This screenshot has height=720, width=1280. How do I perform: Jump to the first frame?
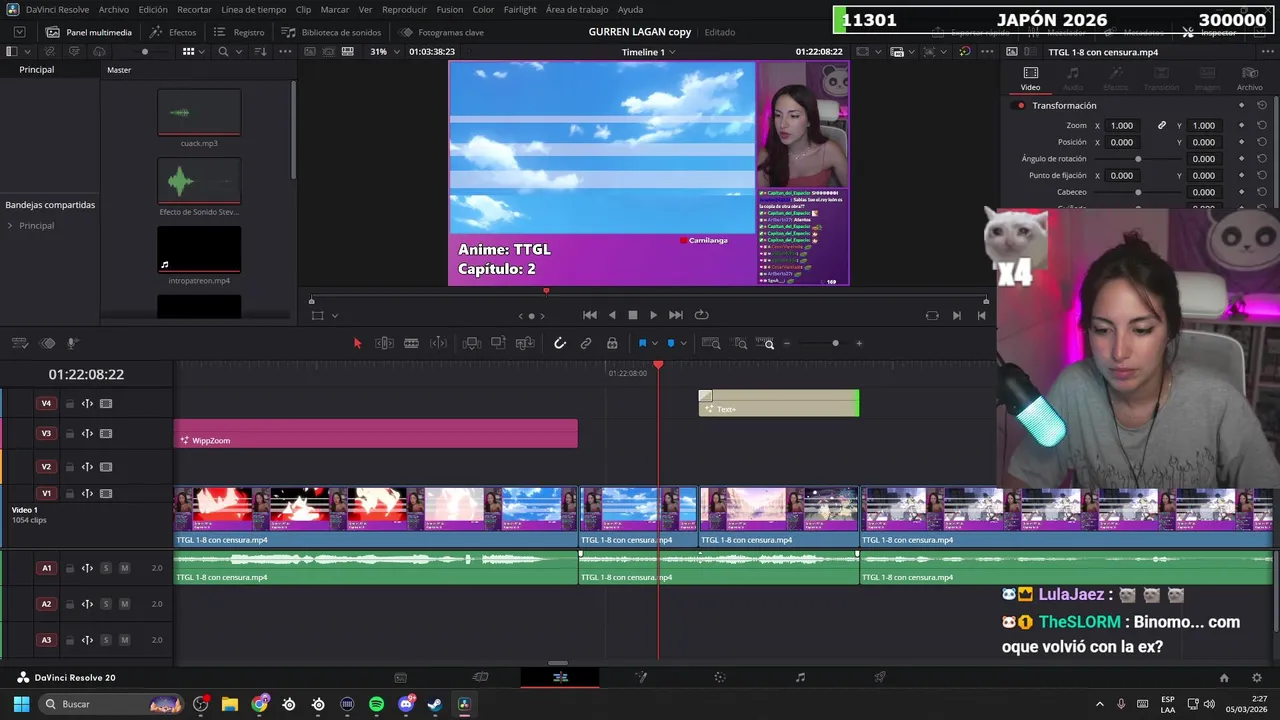[x=590, y=315]
